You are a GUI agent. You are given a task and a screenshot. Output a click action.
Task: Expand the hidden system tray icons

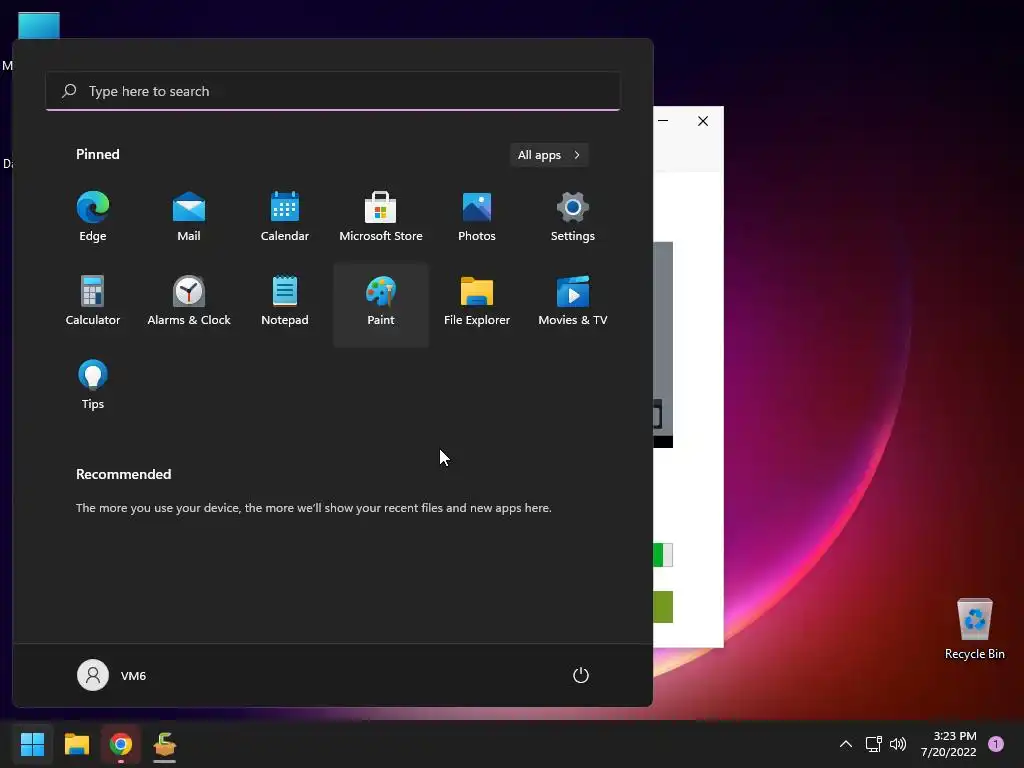click(x=846, y=744)
